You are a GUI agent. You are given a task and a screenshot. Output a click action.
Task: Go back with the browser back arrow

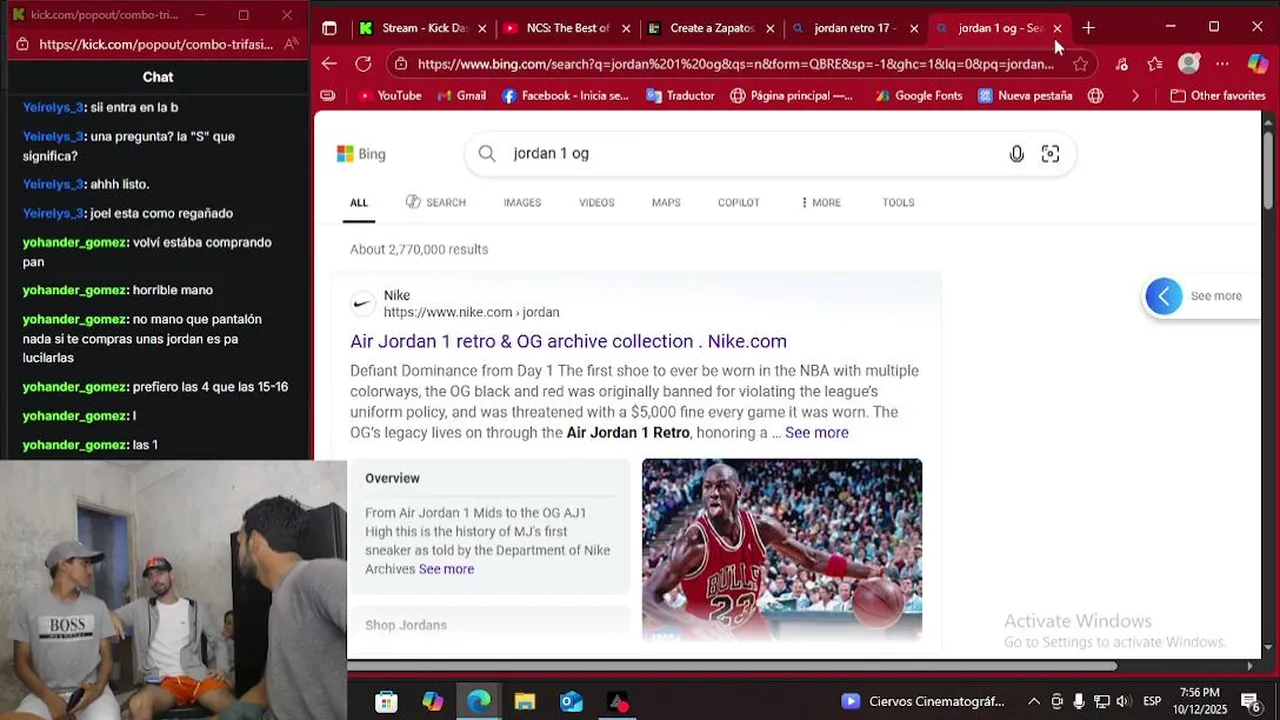(x=329, y=64)
